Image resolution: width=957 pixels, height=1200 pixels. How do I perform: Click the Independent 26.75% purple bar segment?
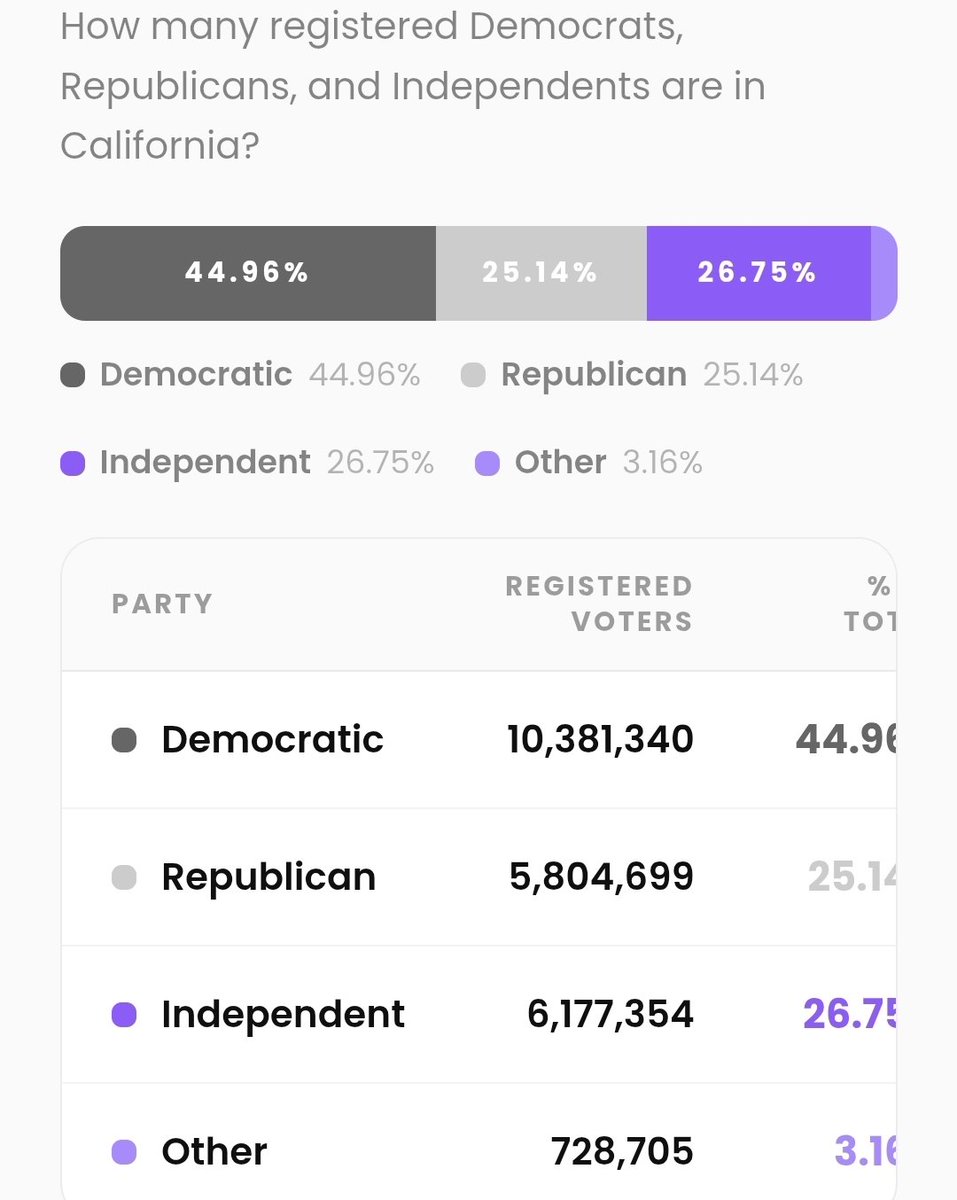(759, 273)
